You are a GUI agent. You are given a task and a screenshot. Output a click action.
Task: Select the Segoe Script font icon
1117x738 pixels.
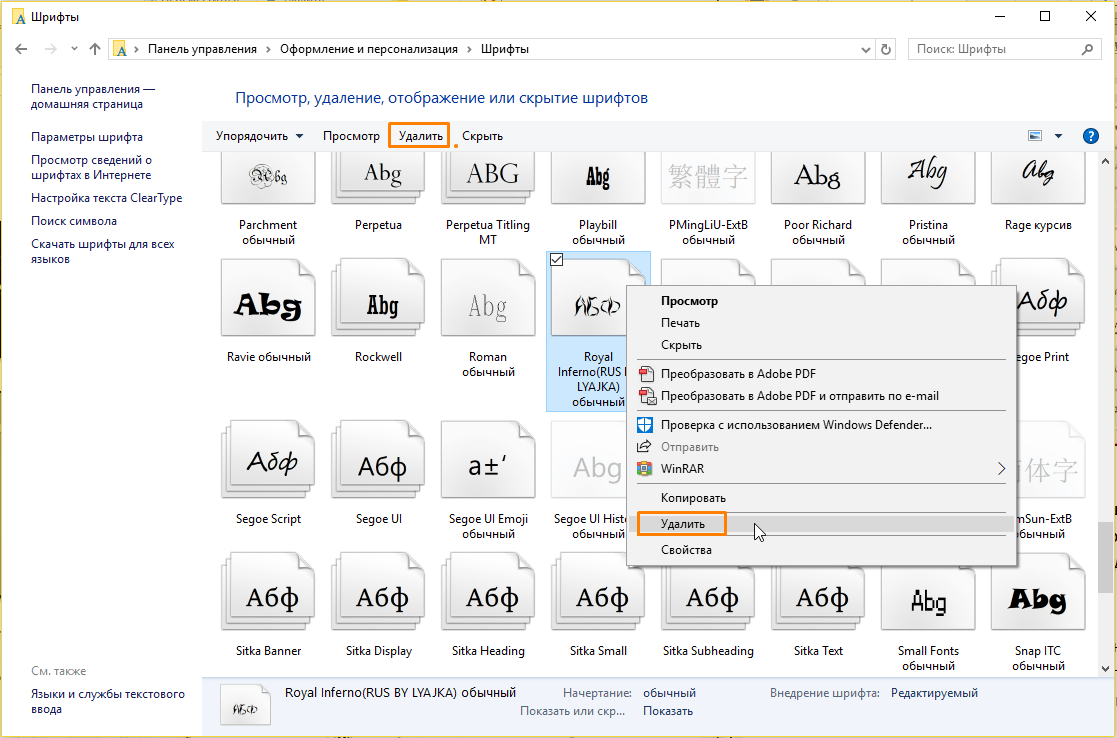click(269, 459)
